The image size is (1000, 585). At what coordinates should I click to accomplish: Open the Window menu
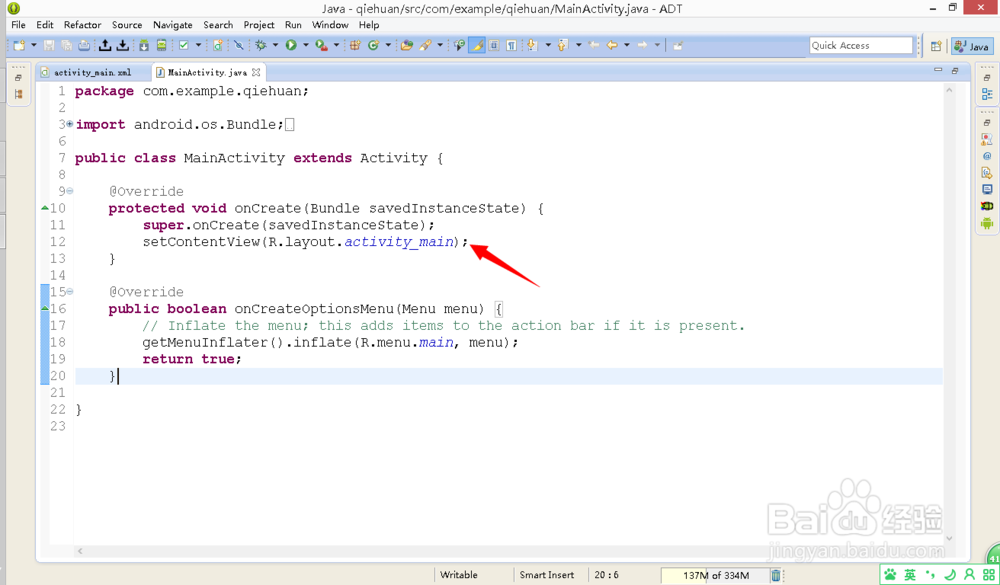pos(330,25)
